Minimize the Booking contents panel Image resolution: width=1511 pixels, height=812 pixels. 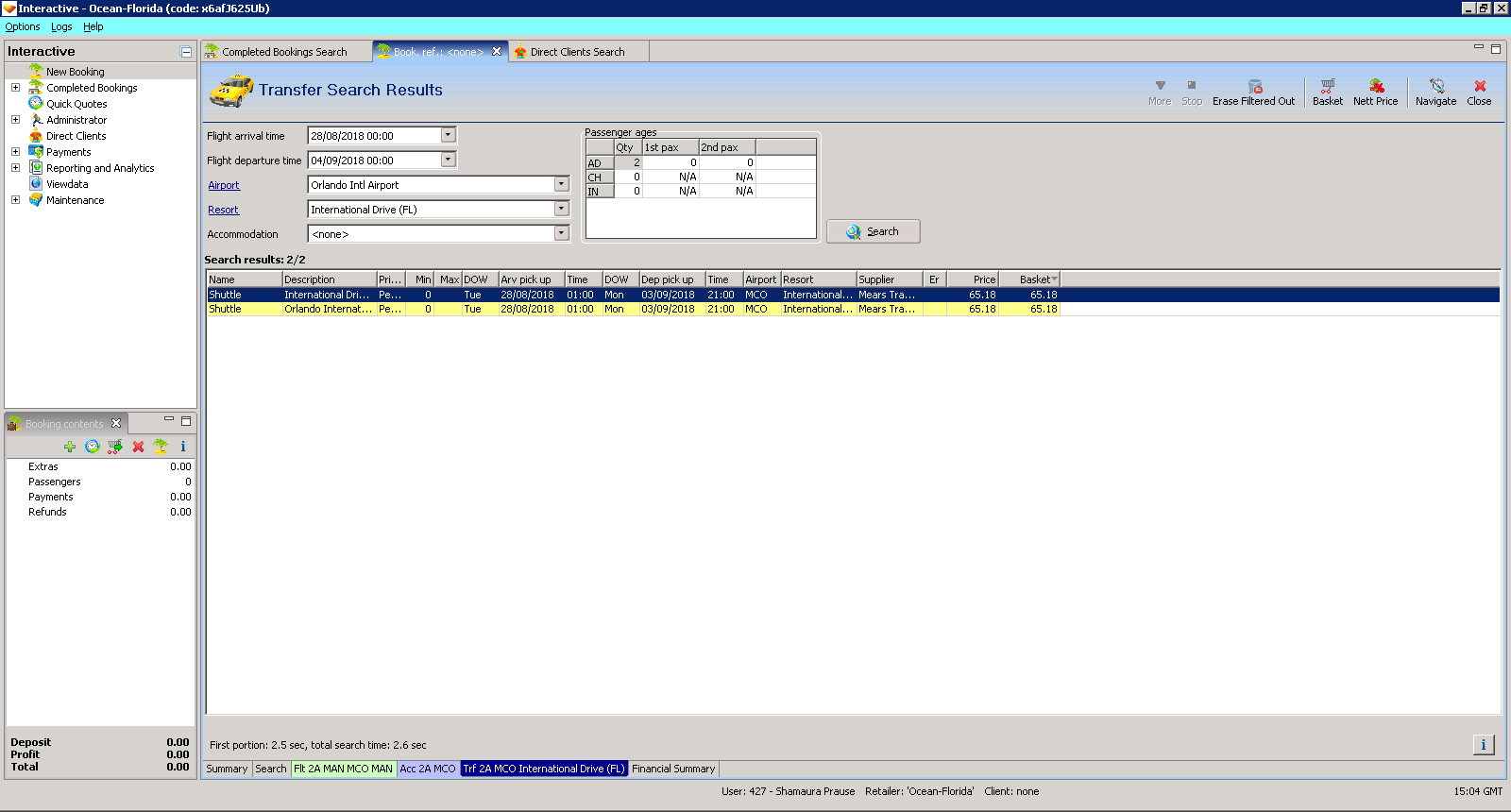(169, 419)
